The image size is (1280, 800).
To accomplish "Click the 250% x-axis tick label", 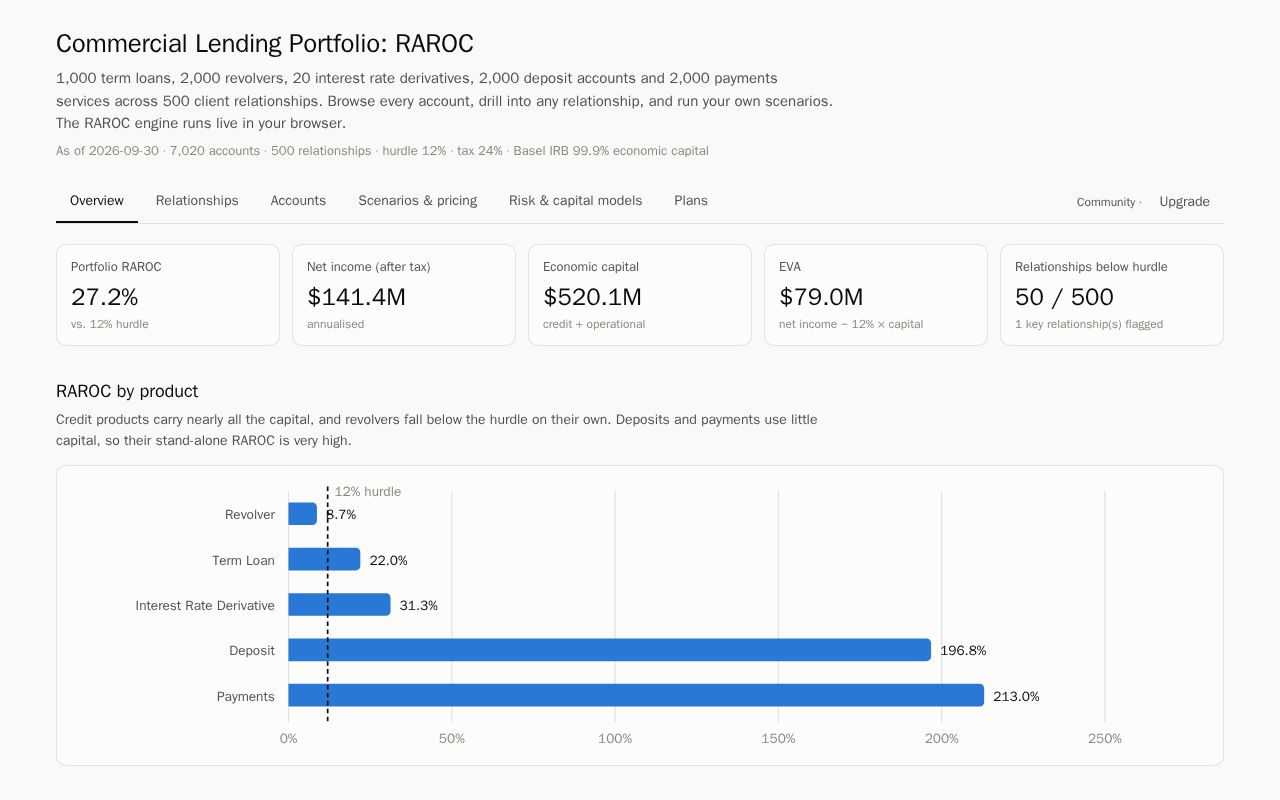I will pos(1104,739).
